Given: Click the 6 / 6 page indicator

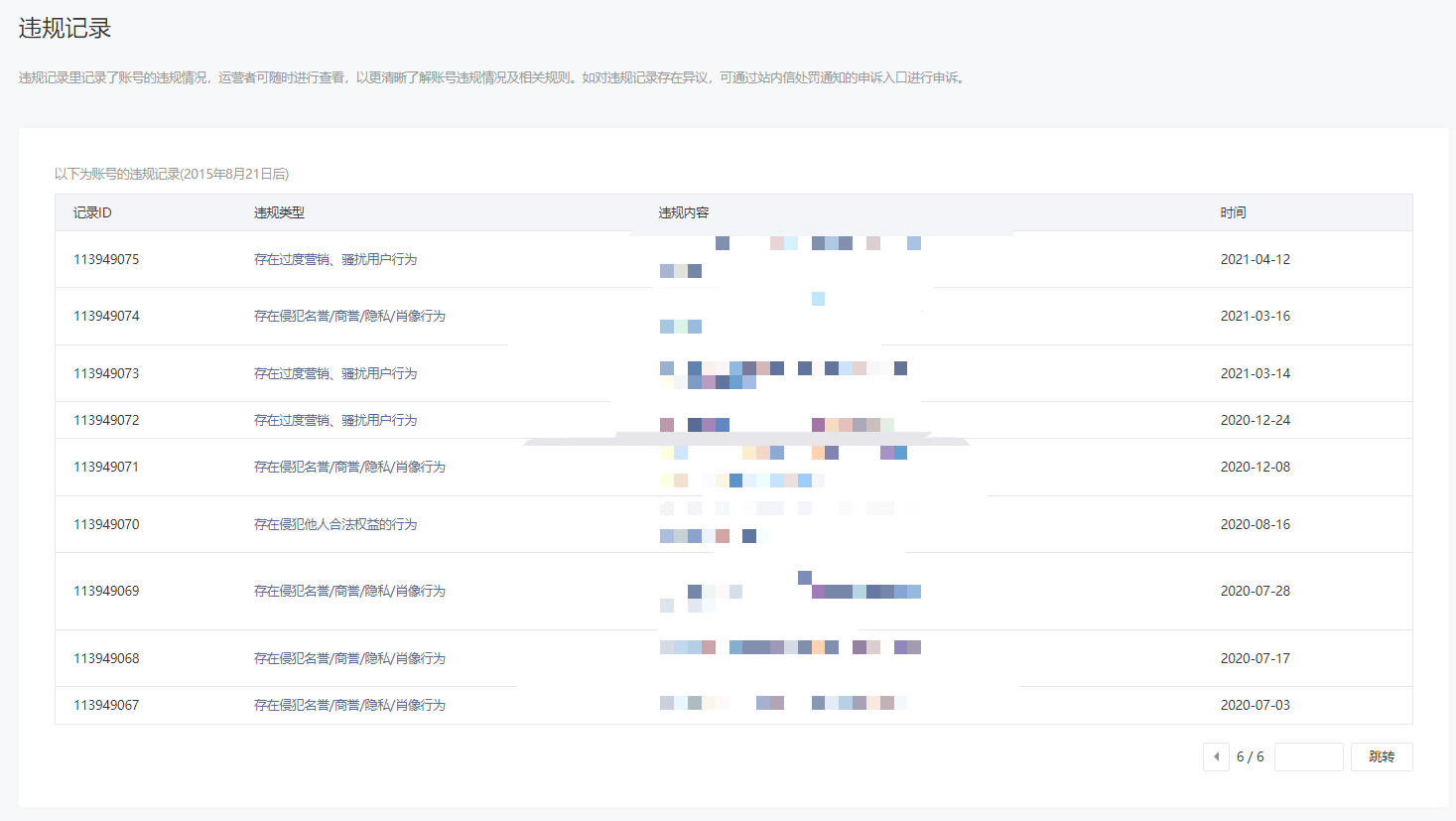Looking at the screenshot, I should point(1250,756).
